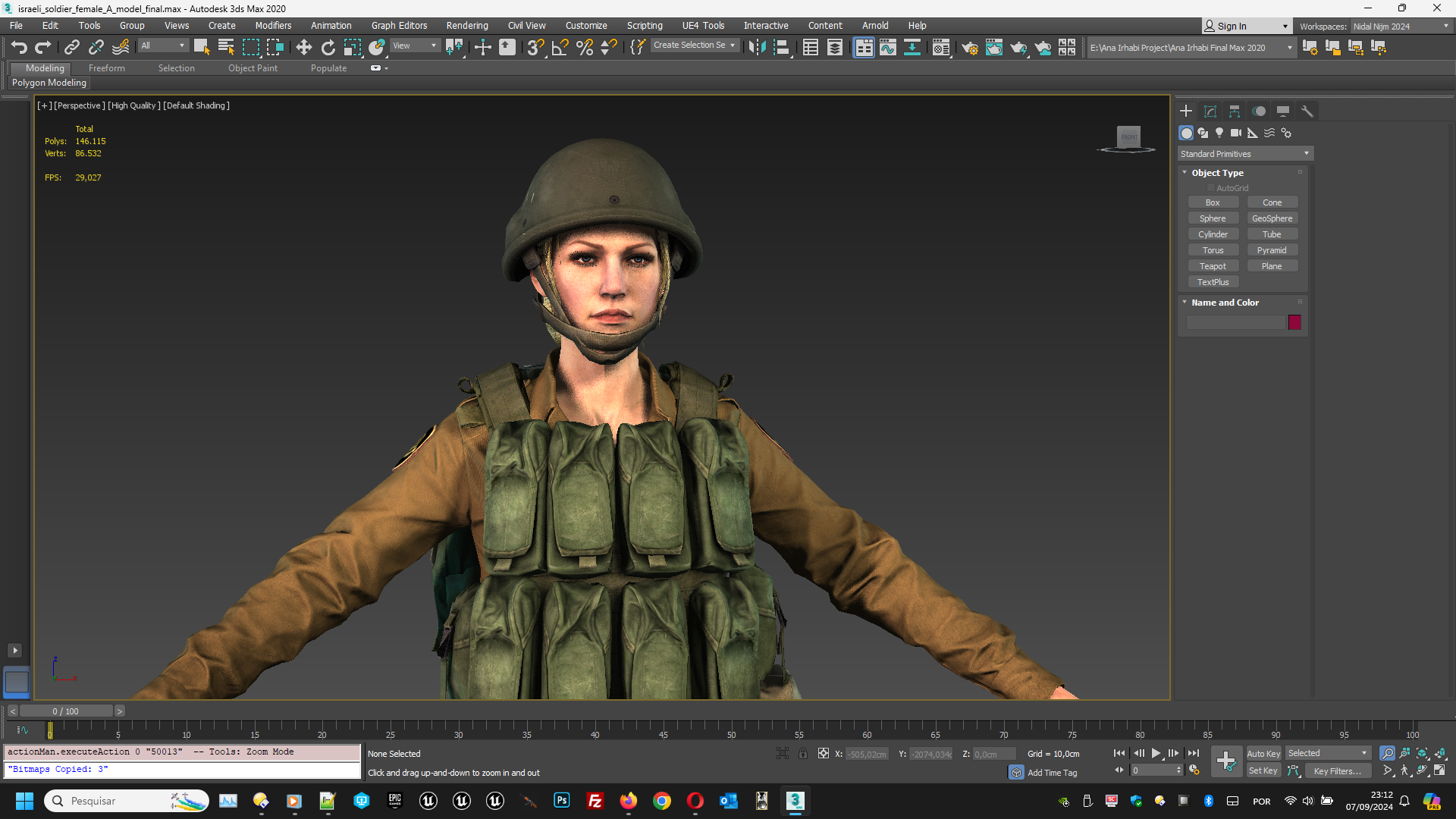Toggle Auto Key animation mode
This screenshot has height=819, width=1456.
(x=1263, y=754)
